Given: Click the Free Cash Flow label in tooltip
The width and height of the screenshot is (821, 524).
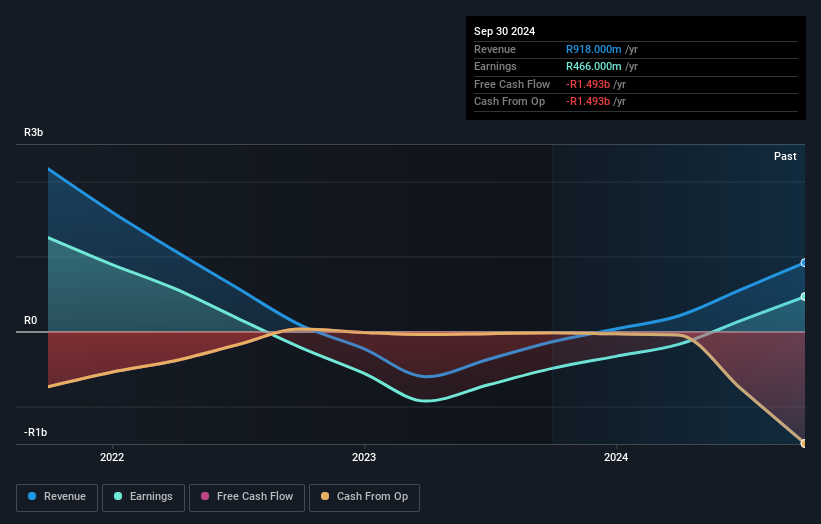Looking at the screenshot, I should pyautogui.click(x=512, y=84).
